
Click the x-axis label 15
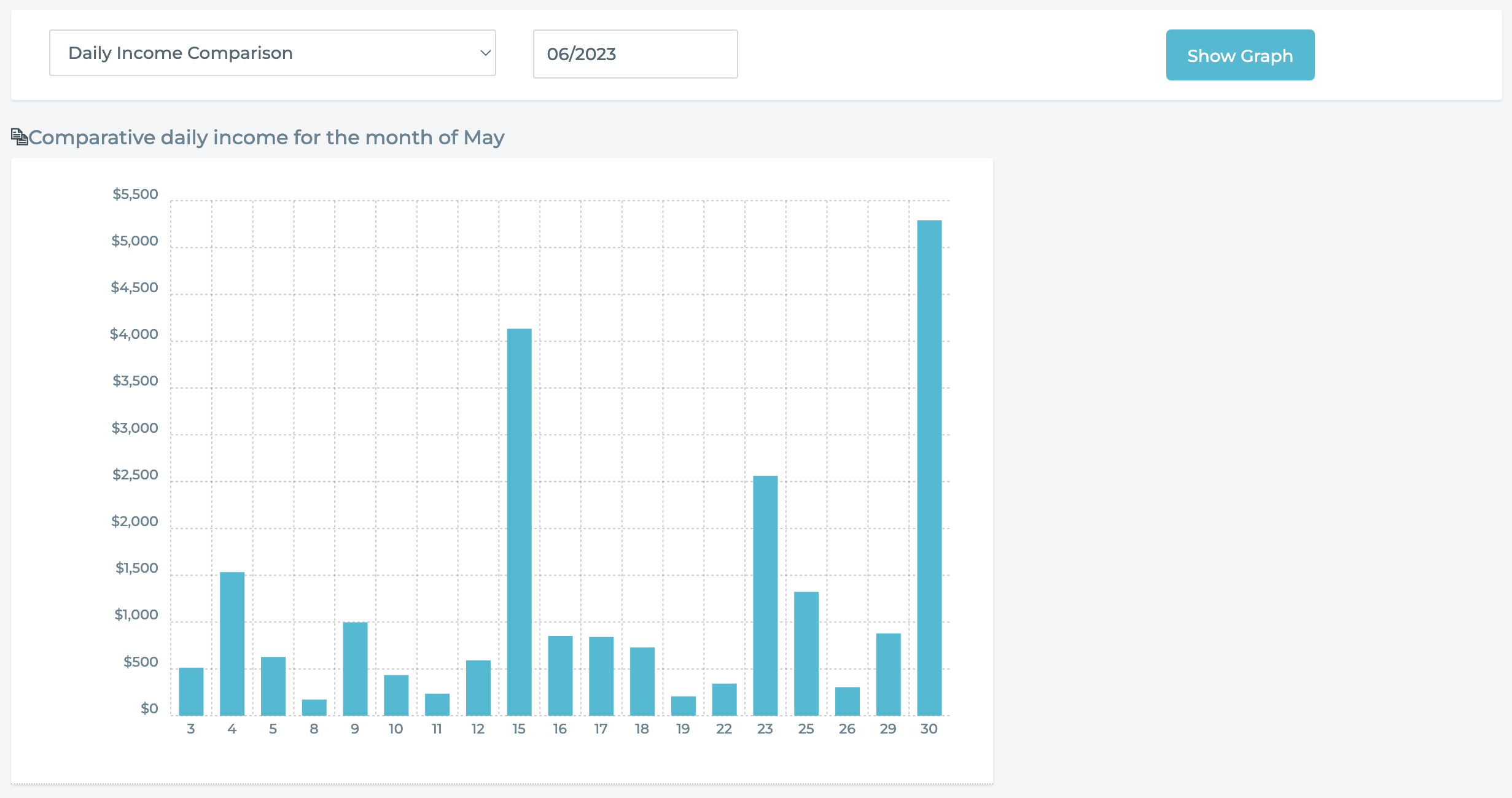click(x=519, y=729)
